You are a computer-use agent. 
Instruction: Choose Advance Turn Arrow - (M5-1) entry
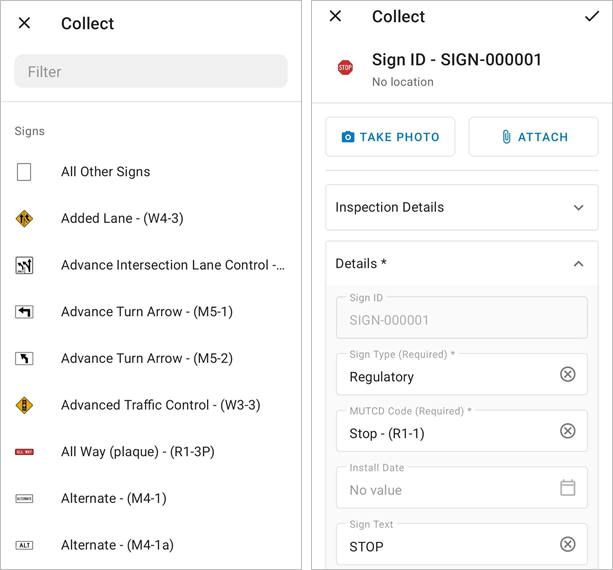point(151,312)
